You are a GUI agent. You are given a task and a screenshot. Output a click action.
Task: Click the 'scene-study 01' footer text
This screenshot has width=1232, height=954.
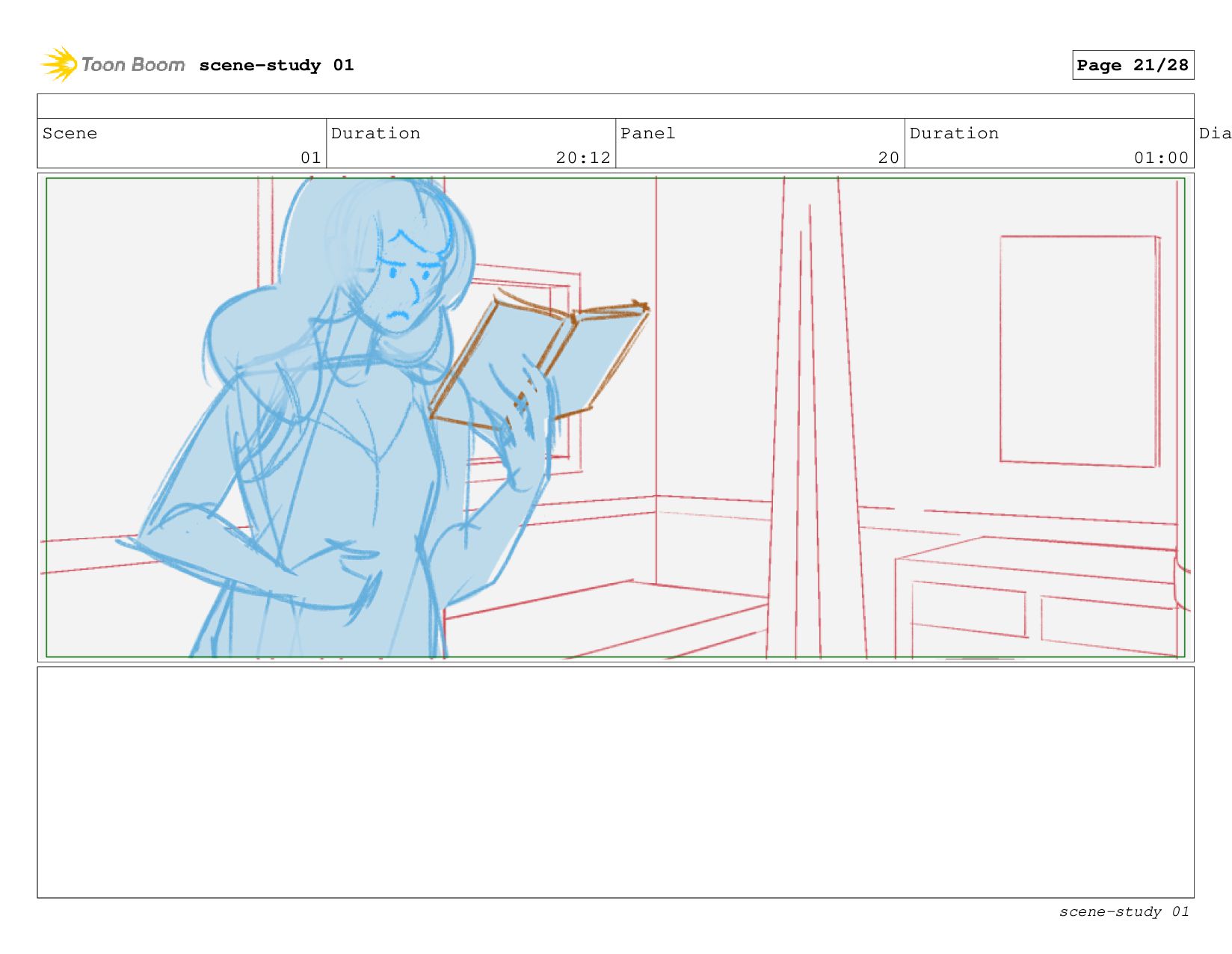pyautogui.click(x=1124, y=911)
